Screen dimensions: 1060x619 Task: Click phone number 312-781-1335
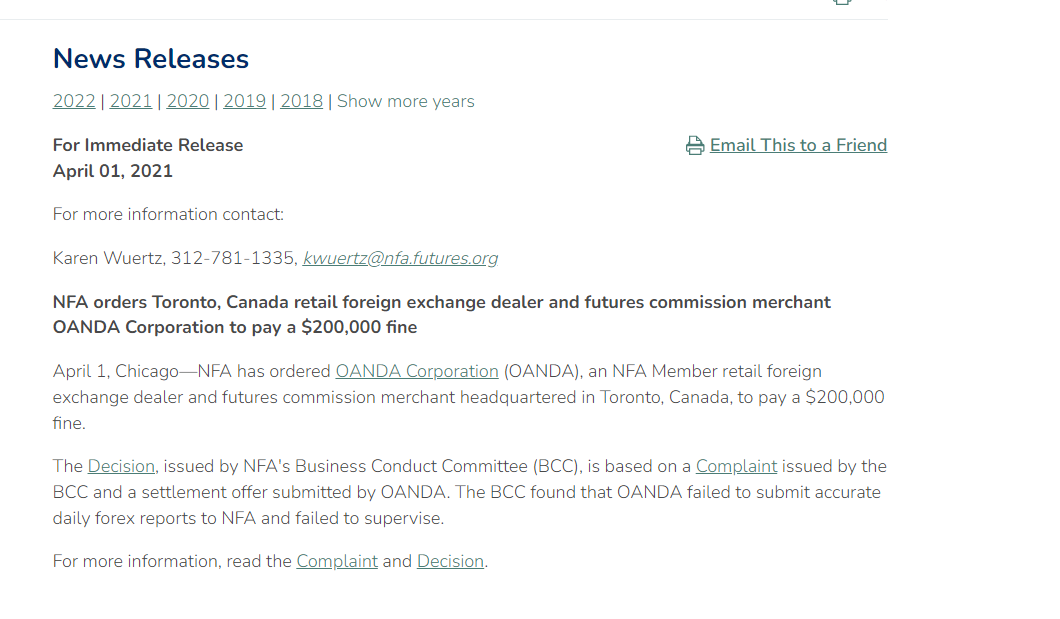pos(234,258)
